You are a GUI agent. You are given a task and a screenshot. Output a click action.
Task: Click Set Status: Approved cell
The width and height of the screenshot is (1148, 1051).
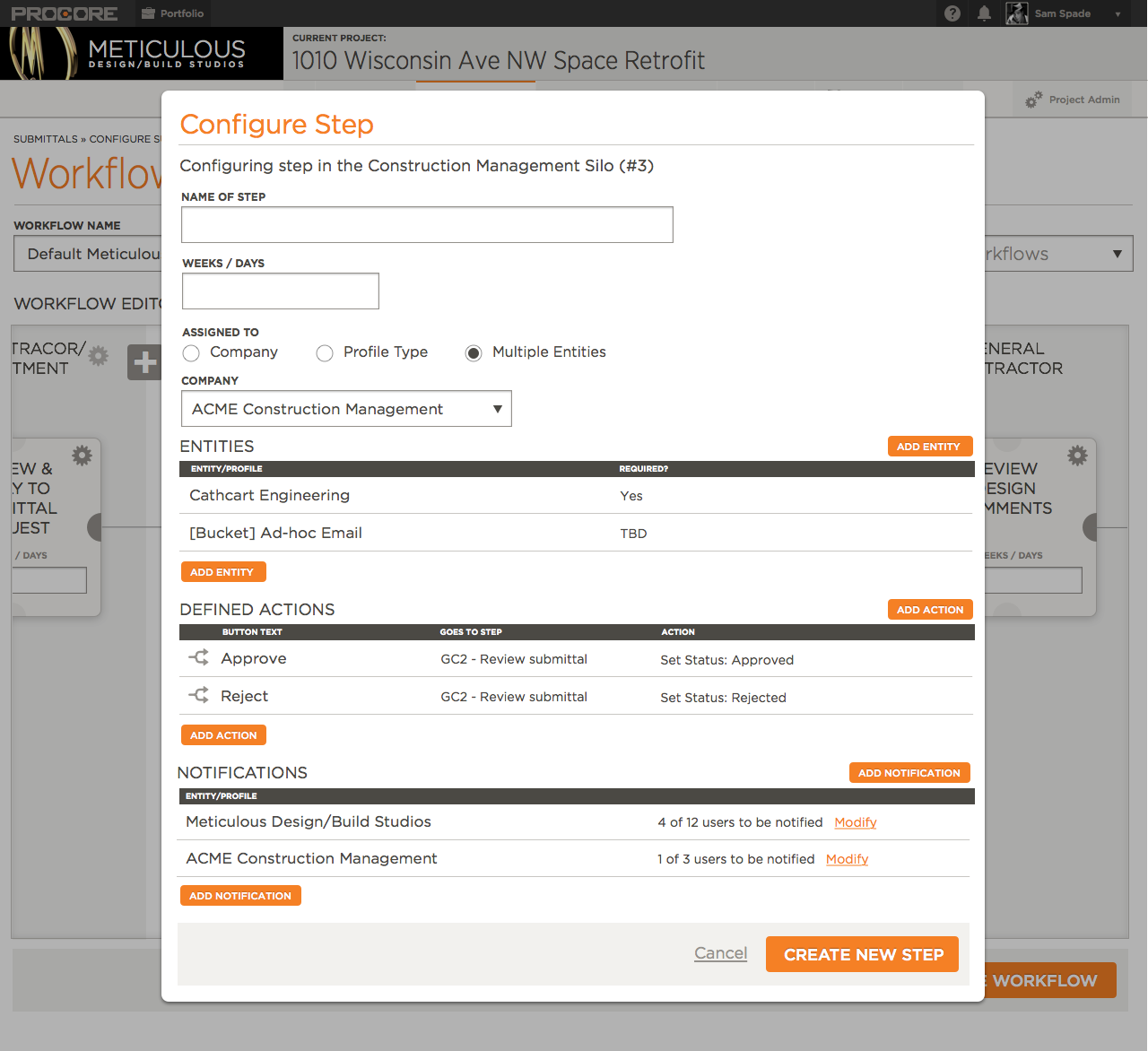(x=727, y=660)
